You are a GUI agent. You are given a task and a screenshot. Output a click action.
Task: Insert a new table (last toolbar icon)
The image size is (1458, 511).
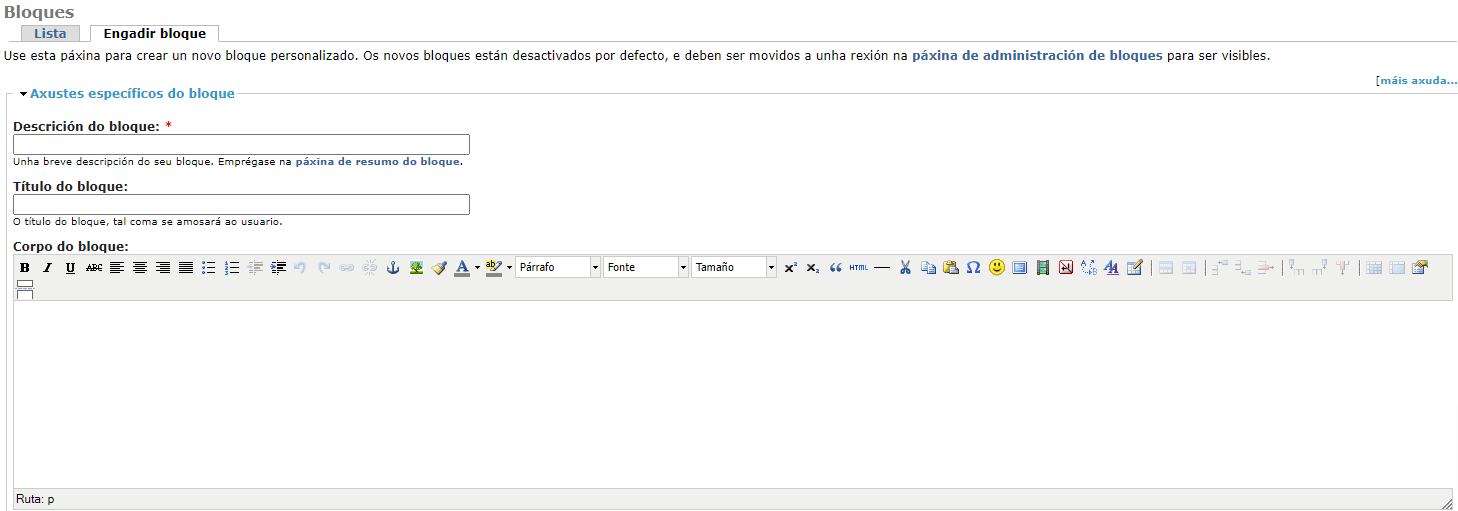1419,267
